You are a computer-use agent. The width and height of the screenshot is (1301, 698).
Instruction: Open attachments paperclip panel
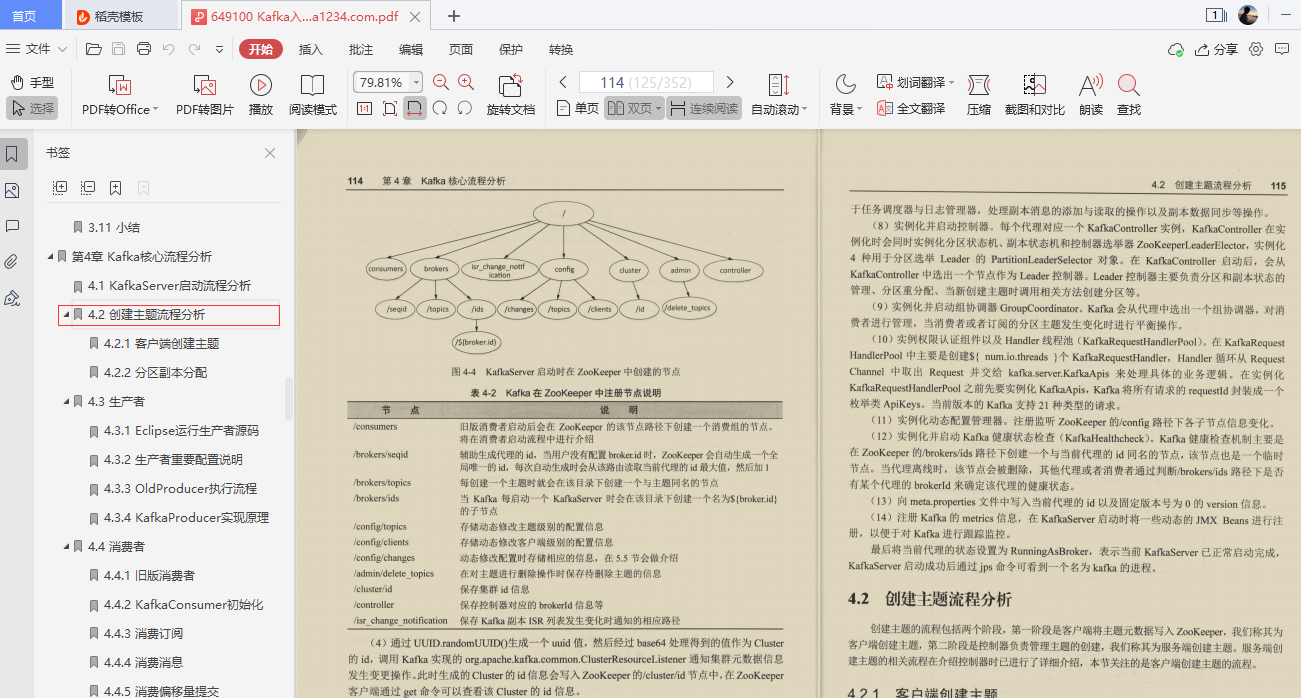coord(12,262)
